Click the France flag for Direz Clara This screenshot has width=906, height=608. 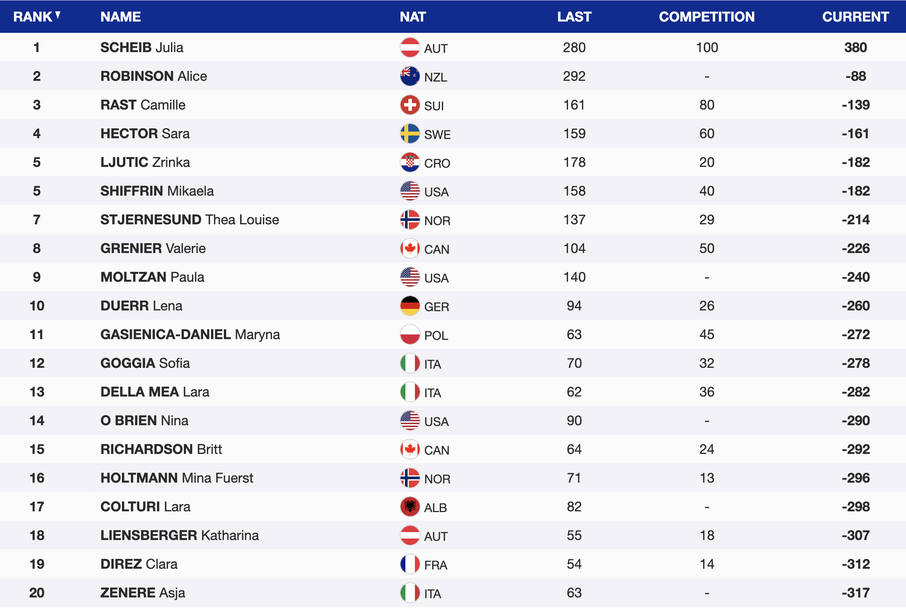click(x=410, y=564)
